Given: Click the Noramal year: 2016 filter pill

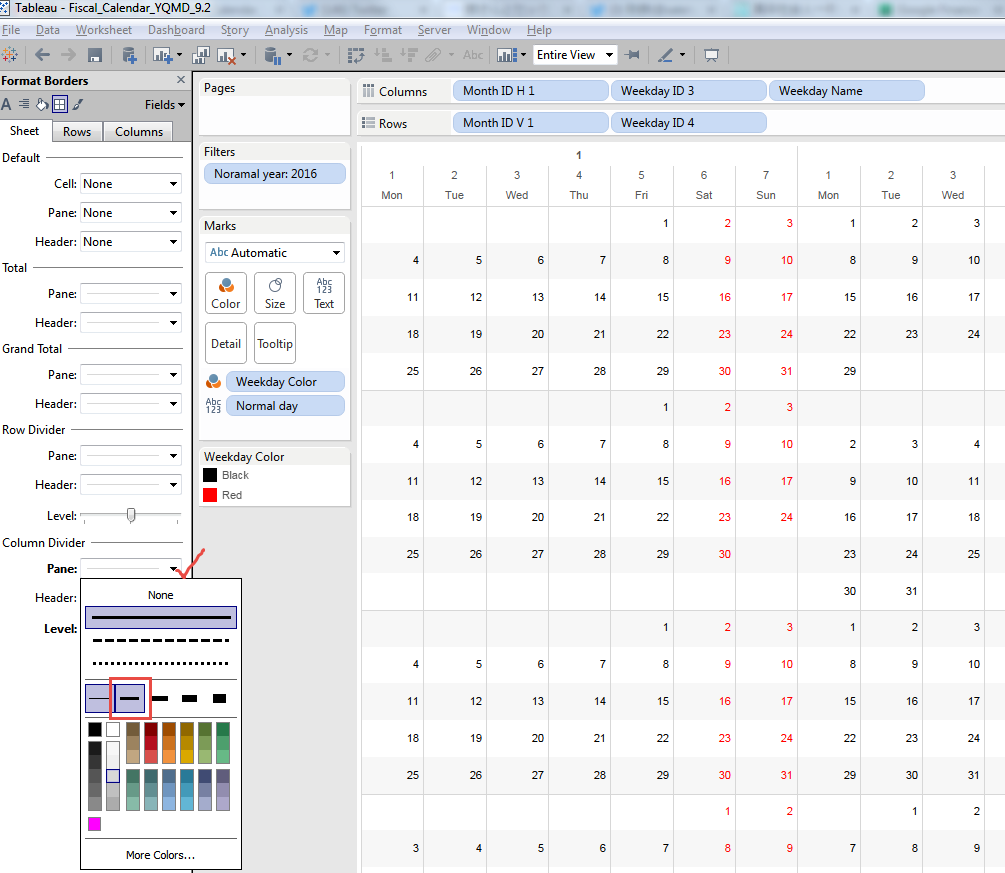Looking at the screenshot, I should 274,174.
